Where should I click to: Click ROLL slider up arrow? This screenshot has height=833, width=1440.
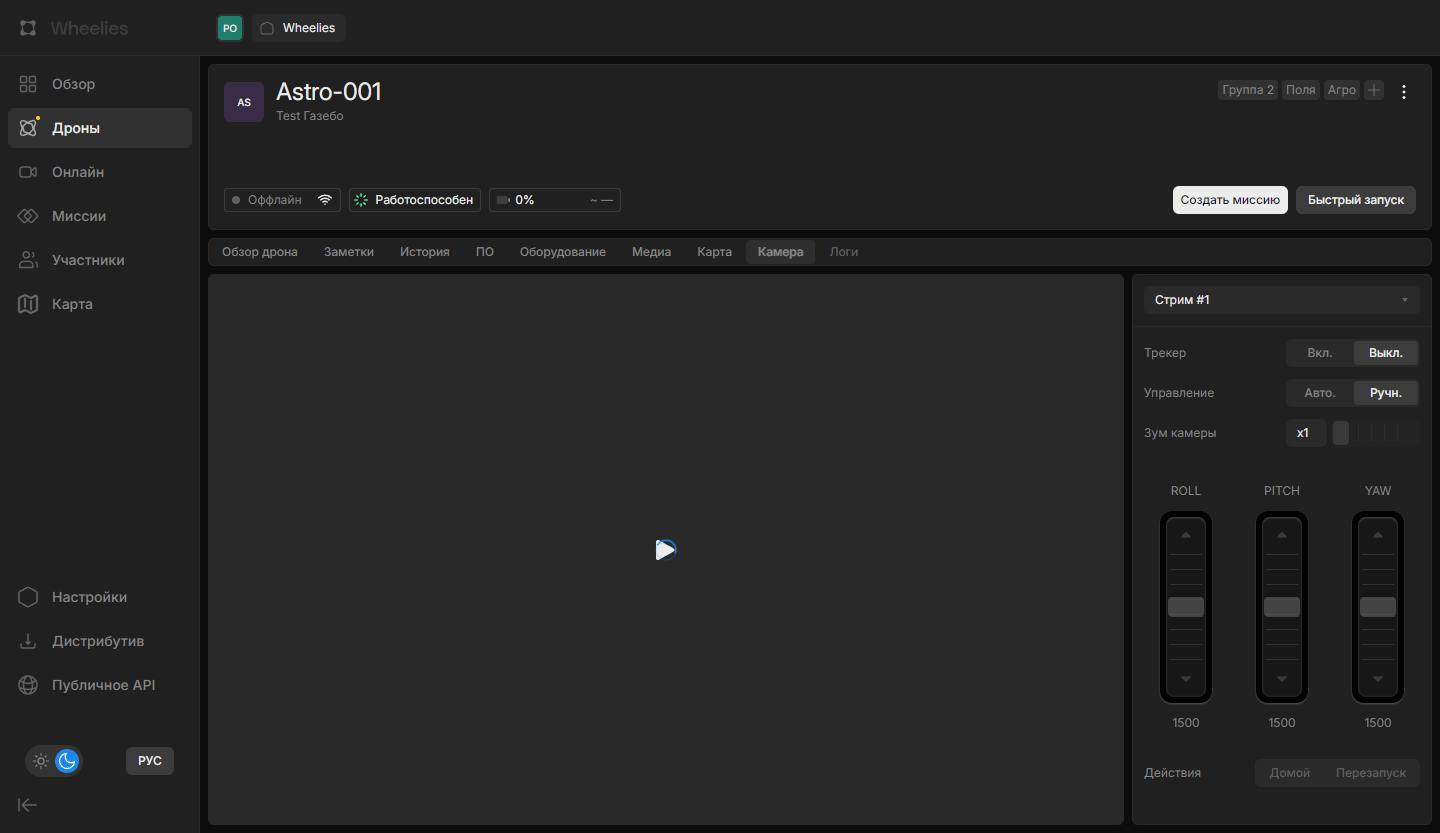click(x=1186, y=535)
